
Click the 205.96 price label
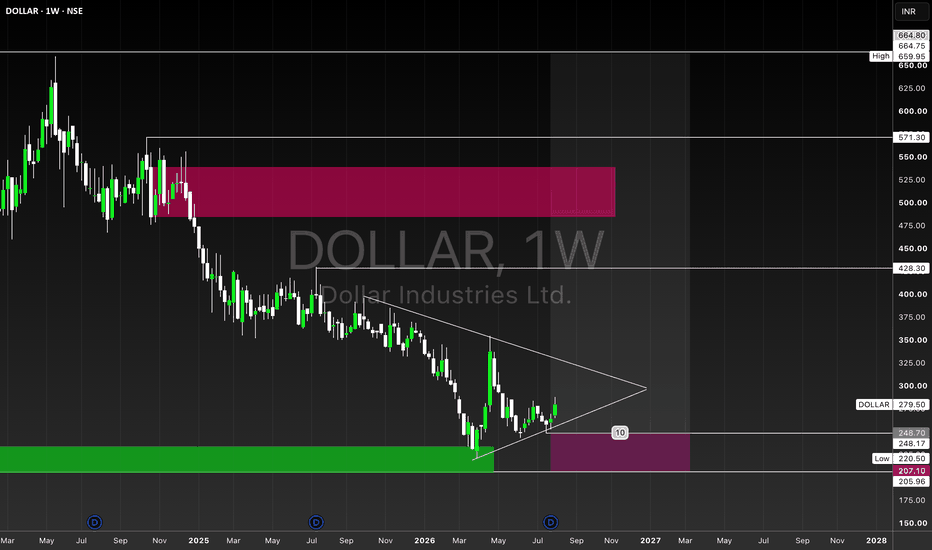(911, 481)
